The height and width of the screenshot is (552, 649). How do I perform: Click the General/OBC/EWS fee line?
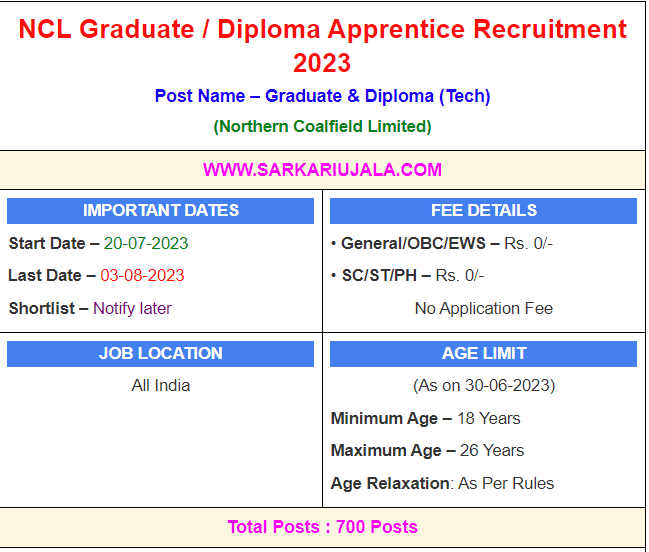pos(442,243)
